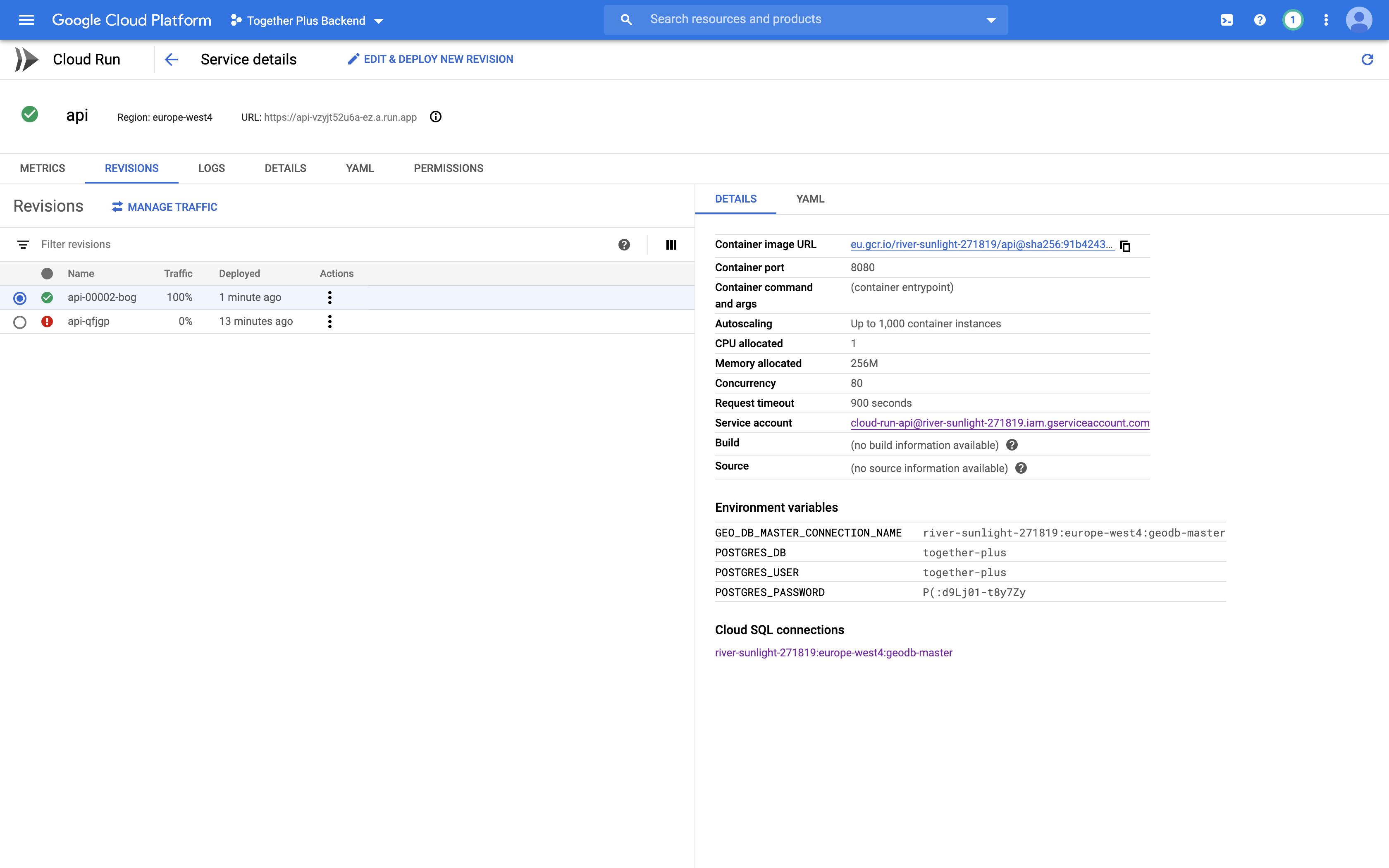Open the column display options icon

pyautogui.click(x=671, y=245)
